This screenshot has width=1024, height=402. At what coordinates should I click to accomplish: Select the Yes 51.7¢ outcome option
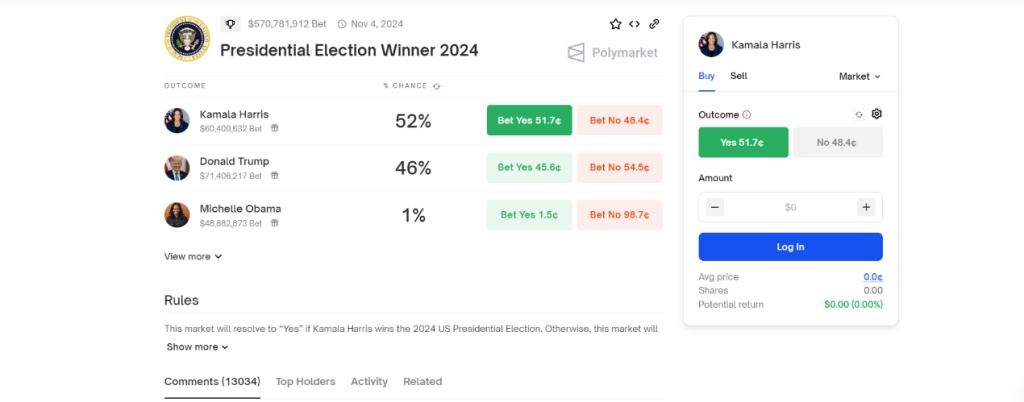(743, 142)
